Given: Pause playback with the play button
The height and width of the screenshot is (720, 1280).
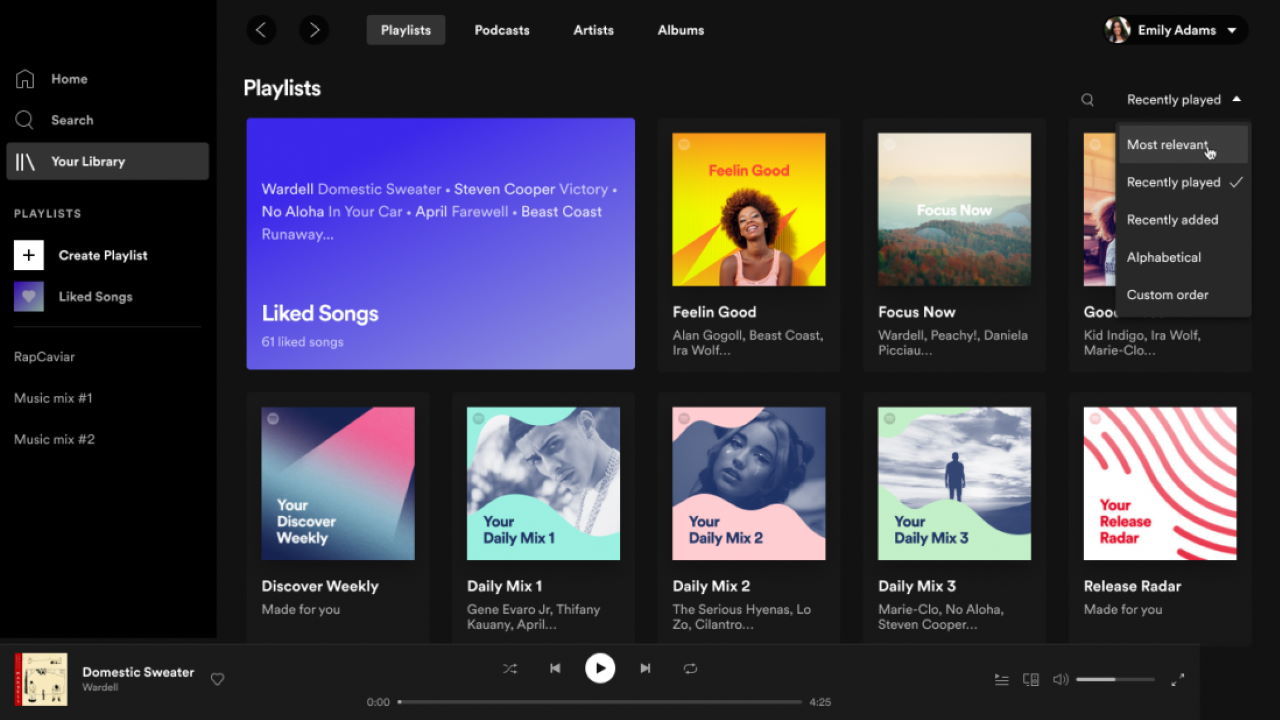Looking at the screenshot, I should (600, 668).
